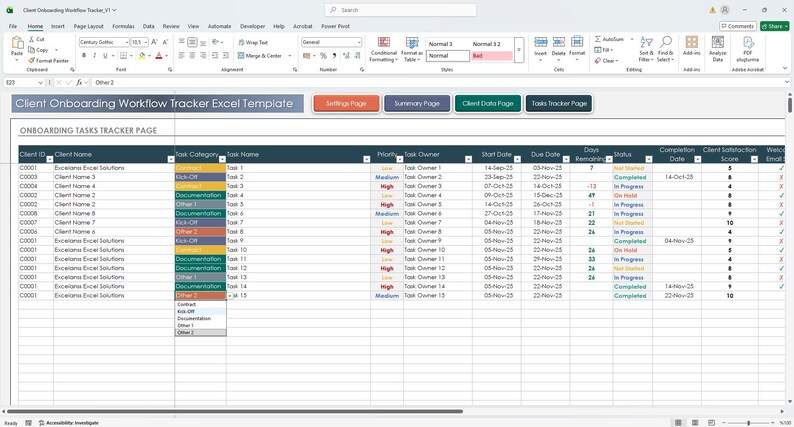The image size is (794, 427).
Task: Go to Summary Page button
Action: point(417,103)
